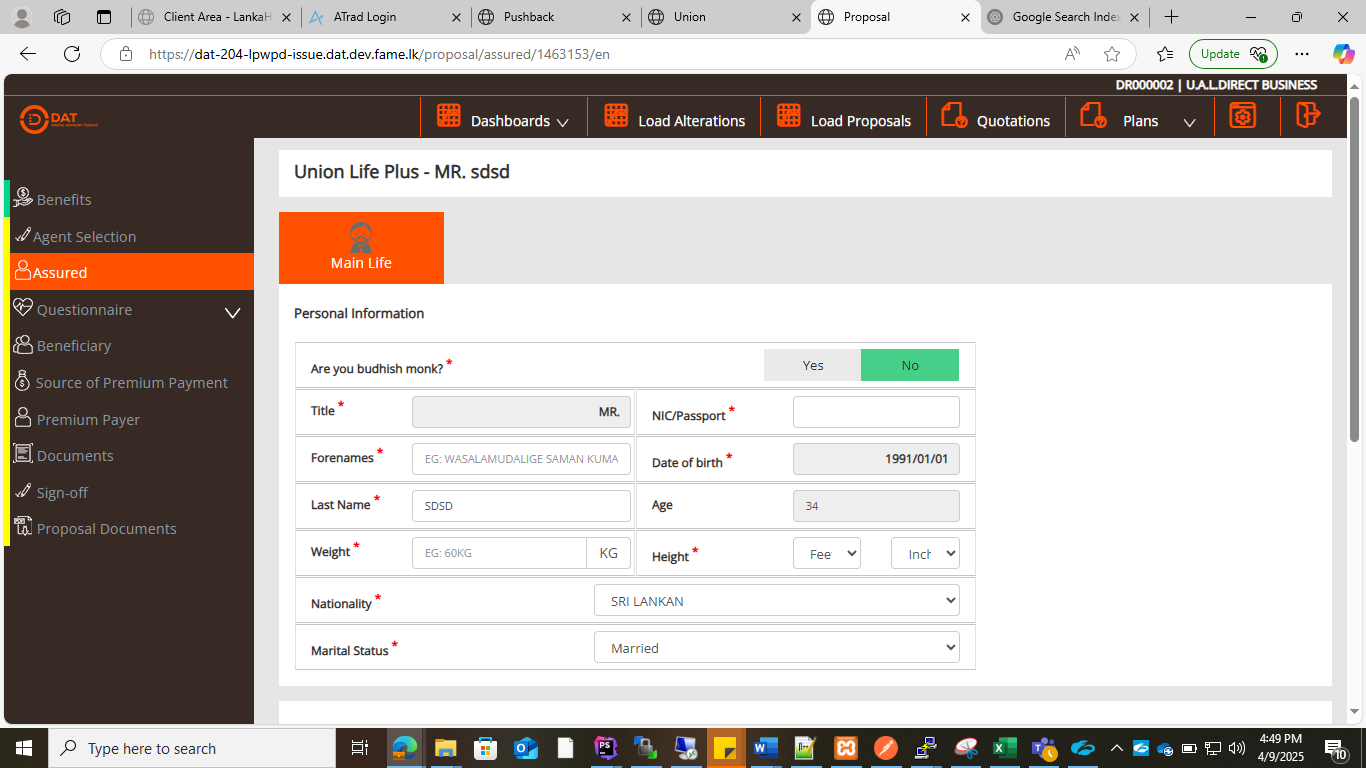This screenshot has width=1366, height=768.
Task: Toggle Read aloud icon in address bar
Action: (1072, 54)
